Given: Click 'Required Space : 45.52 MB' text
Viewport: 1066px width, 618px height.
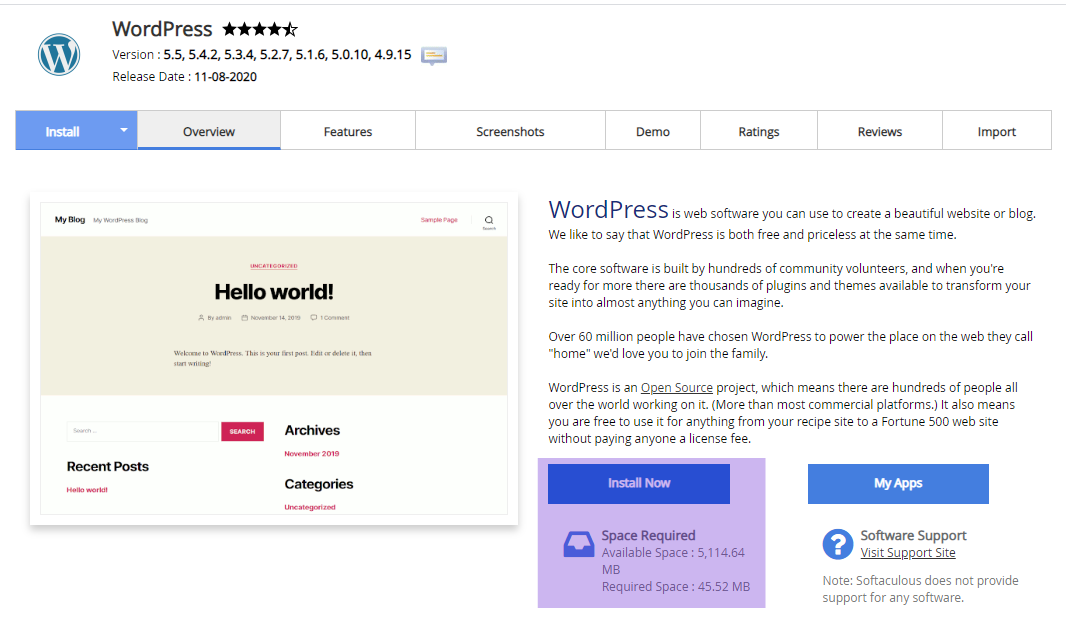Looking at the screenshot, I should point(676,587).
